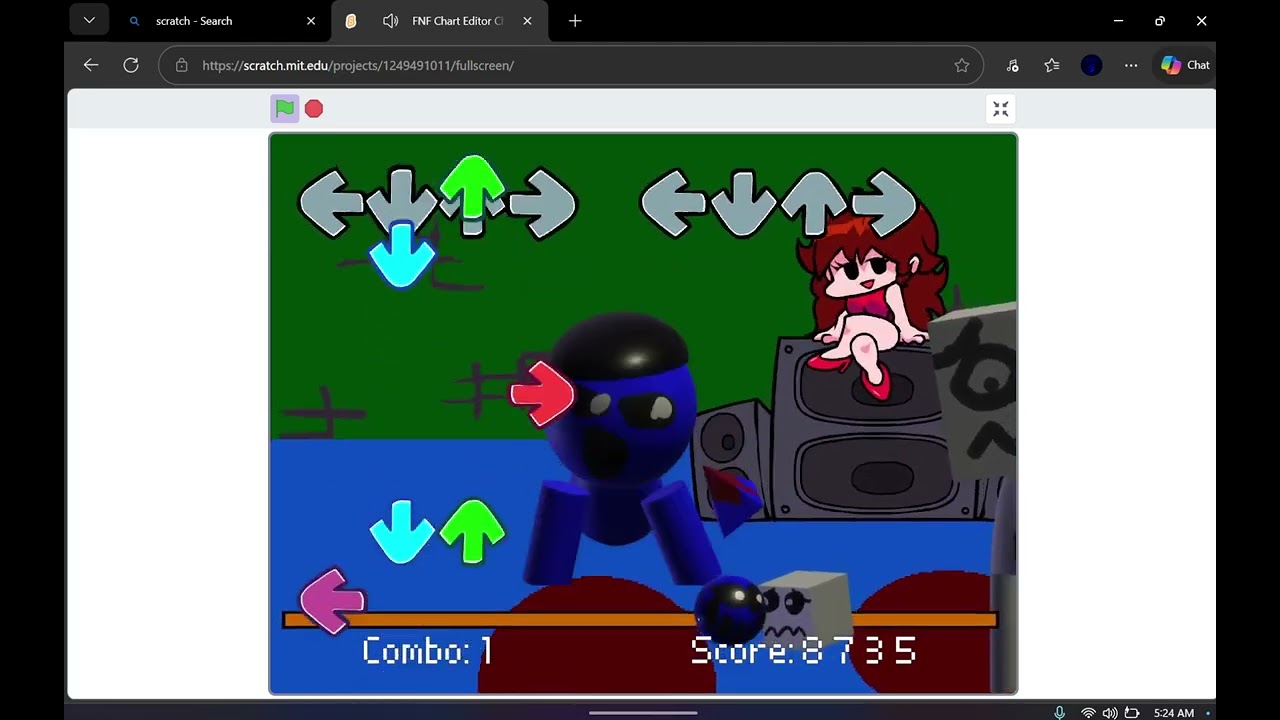Click the Score: 8735 text
The width and height of the screenshot is (1280, 720).
803,651
